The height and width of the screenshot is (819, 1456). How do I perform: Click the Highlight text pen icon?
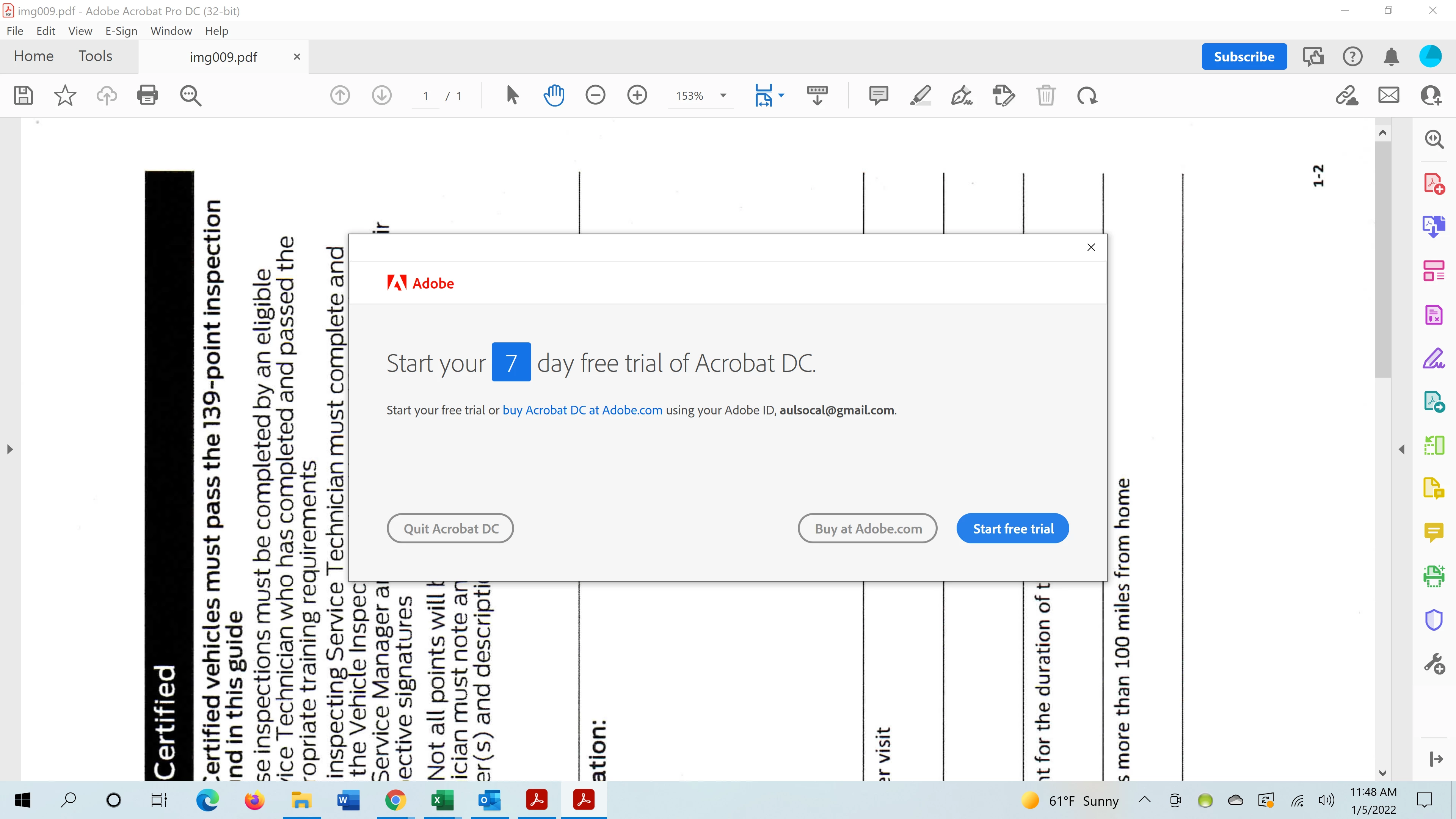pyautogui.click(x=920, y=96)
